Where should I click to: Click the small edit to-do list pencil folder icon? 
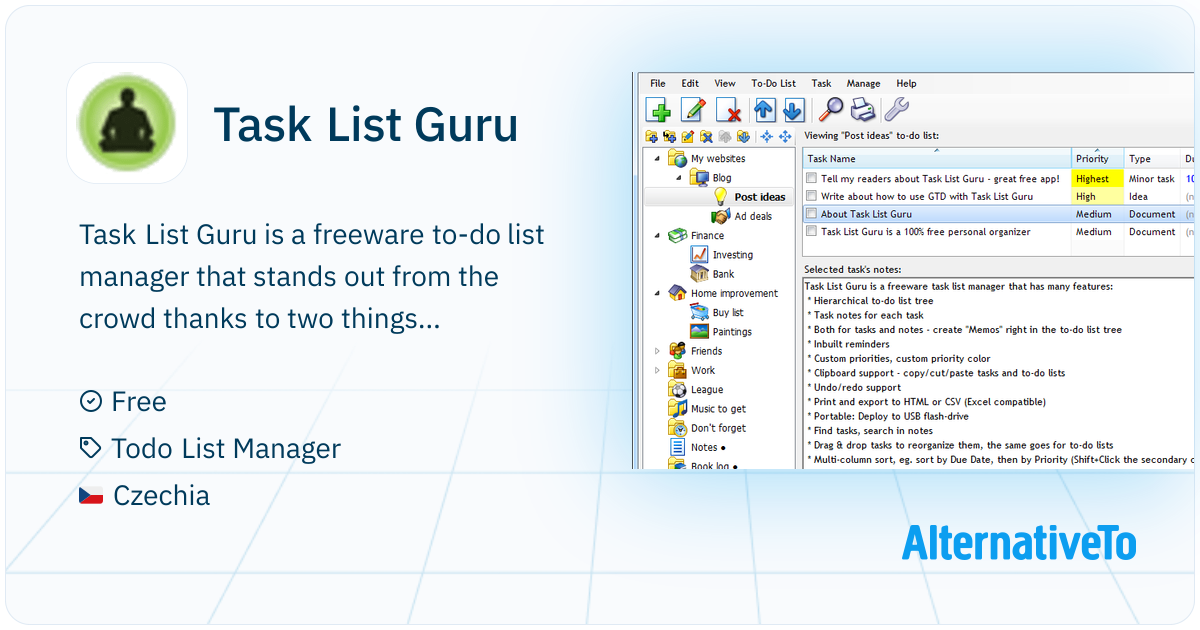point(688,136)
